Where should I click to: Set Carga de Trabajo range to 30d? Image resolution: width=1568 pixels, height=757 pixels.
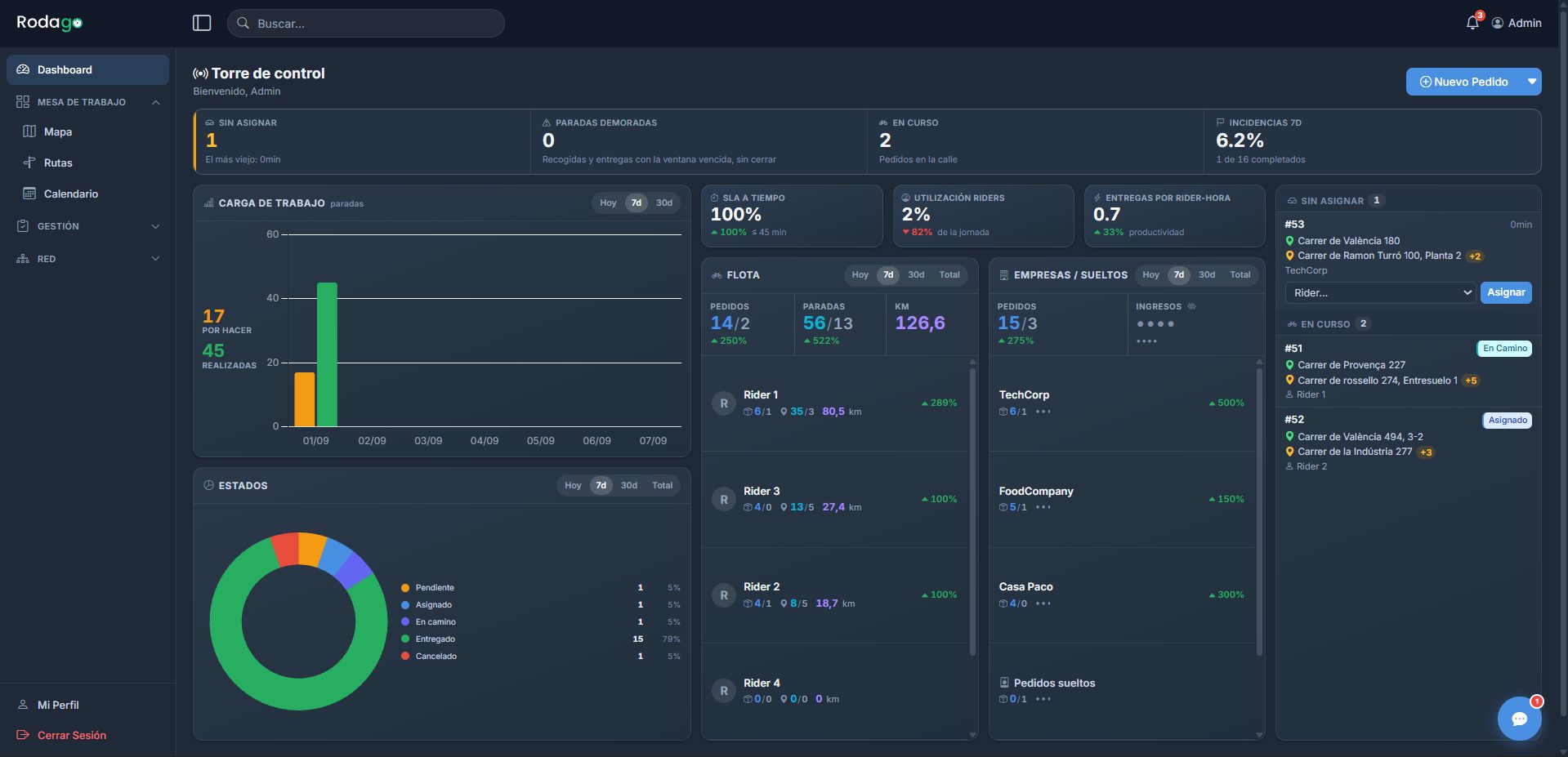tap(664, 203)
